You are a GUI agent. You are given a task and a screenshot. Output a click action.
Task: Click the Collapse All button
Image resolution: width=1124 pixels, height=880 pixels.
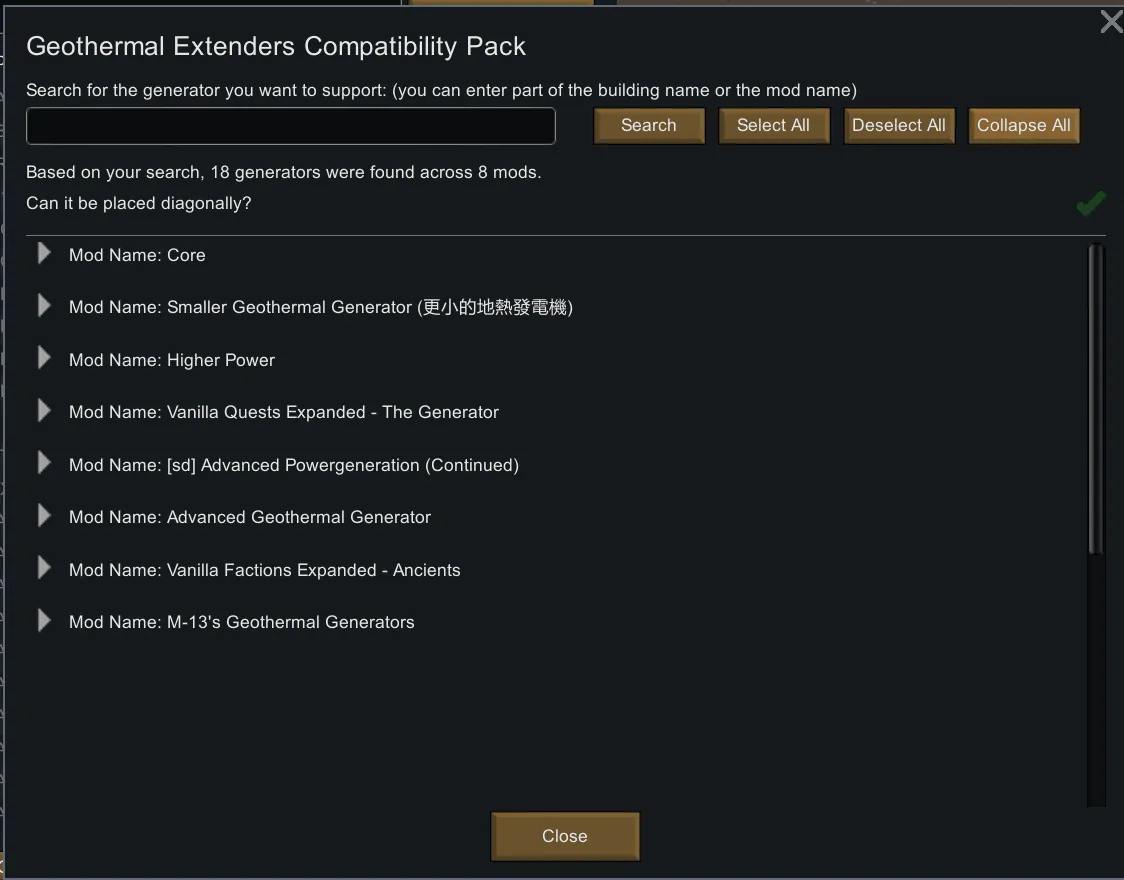click(x=1023, y=126)
